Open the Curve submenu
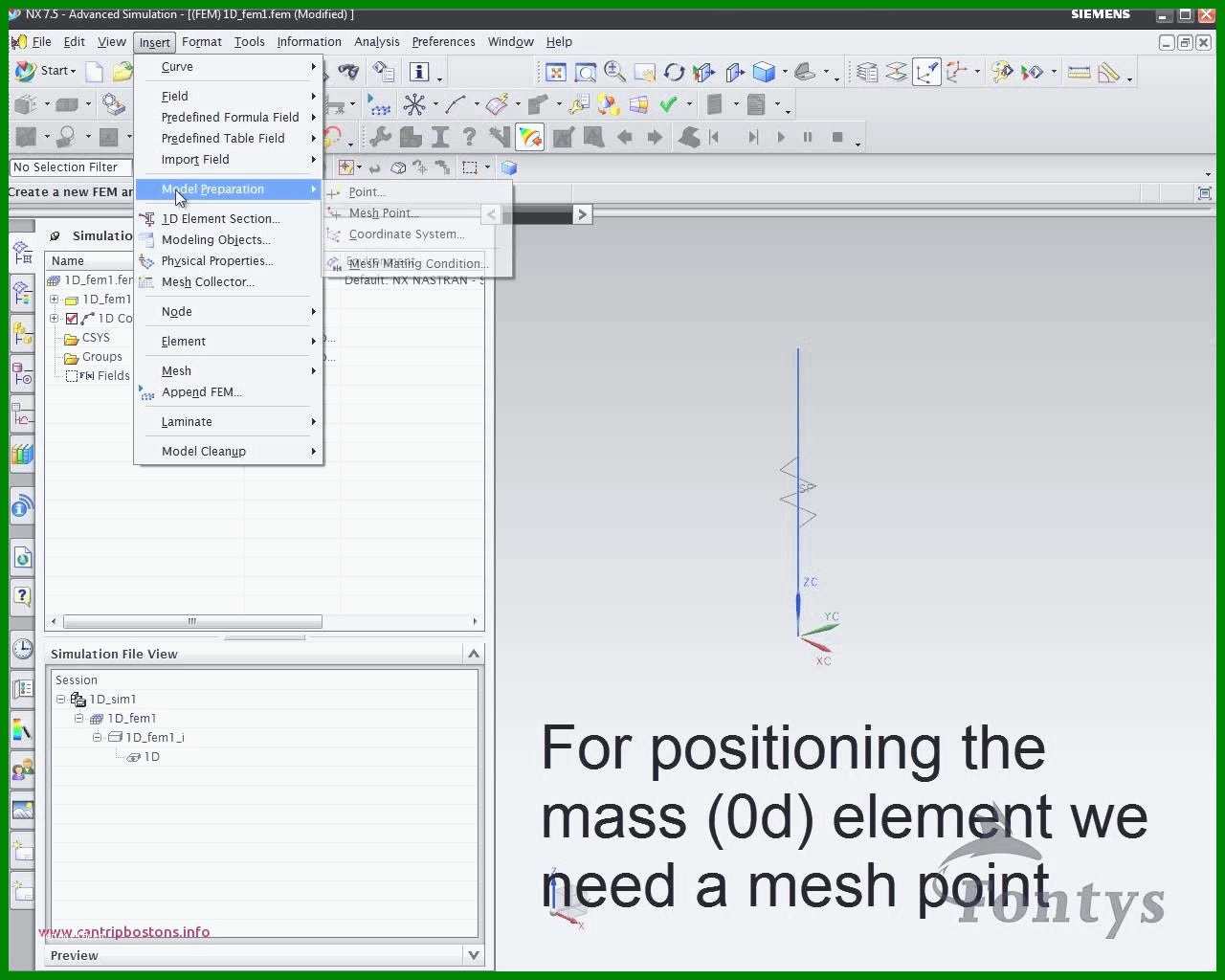The height and width of the screenshot is (980, 1225). (x=229, y=67)
